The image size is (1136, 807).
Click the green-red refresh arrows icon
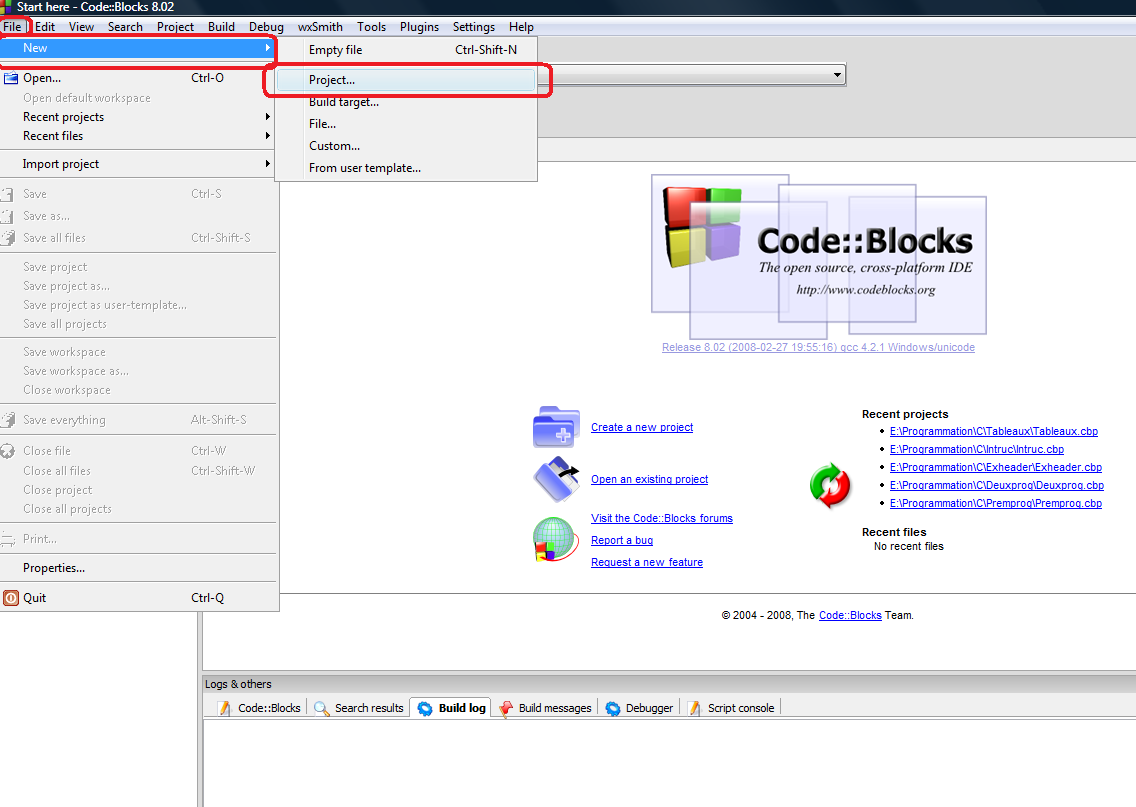[x=830, y=485]
